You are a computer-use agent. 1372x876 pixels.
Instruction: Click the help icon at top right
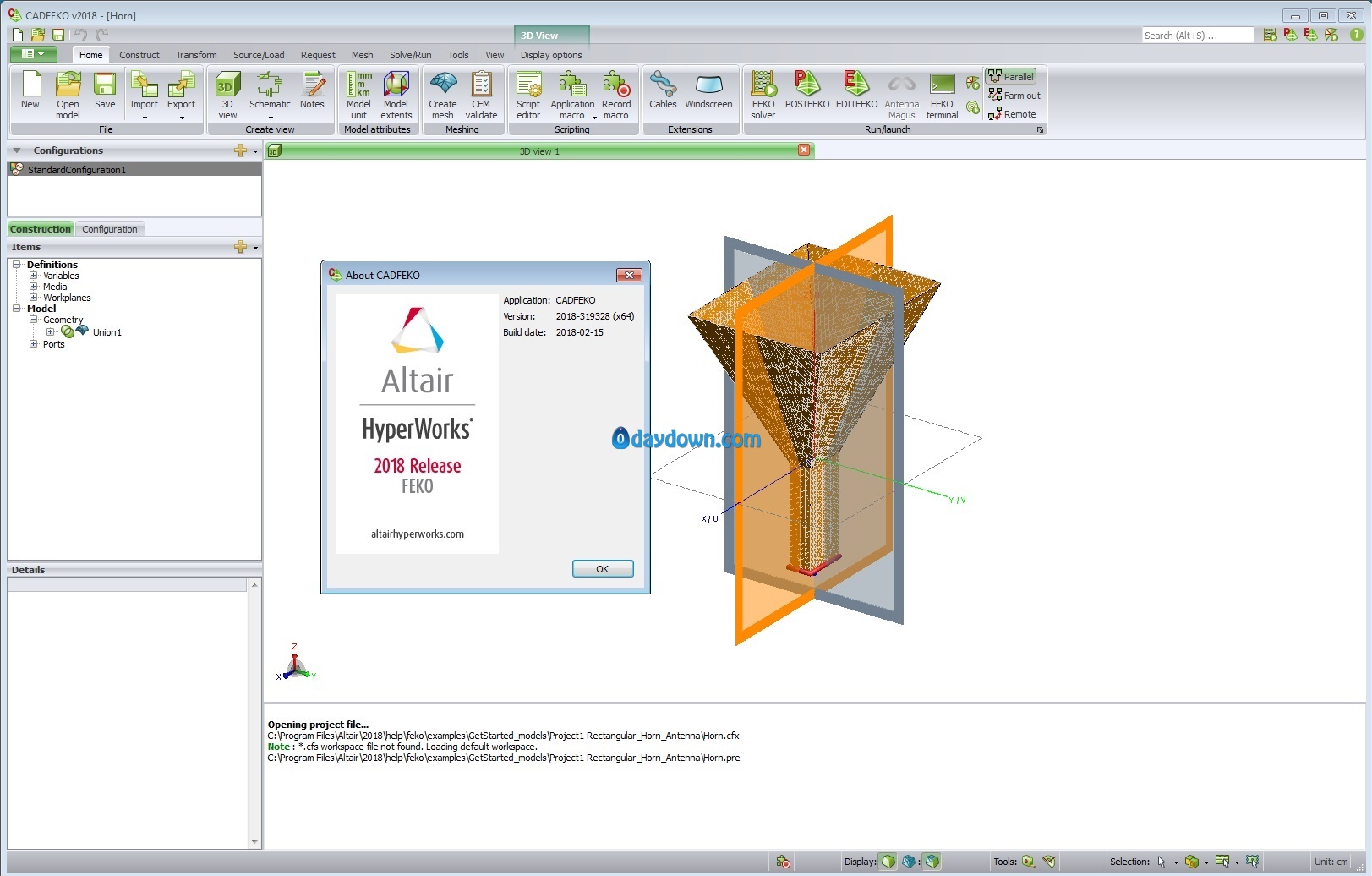1356,35
